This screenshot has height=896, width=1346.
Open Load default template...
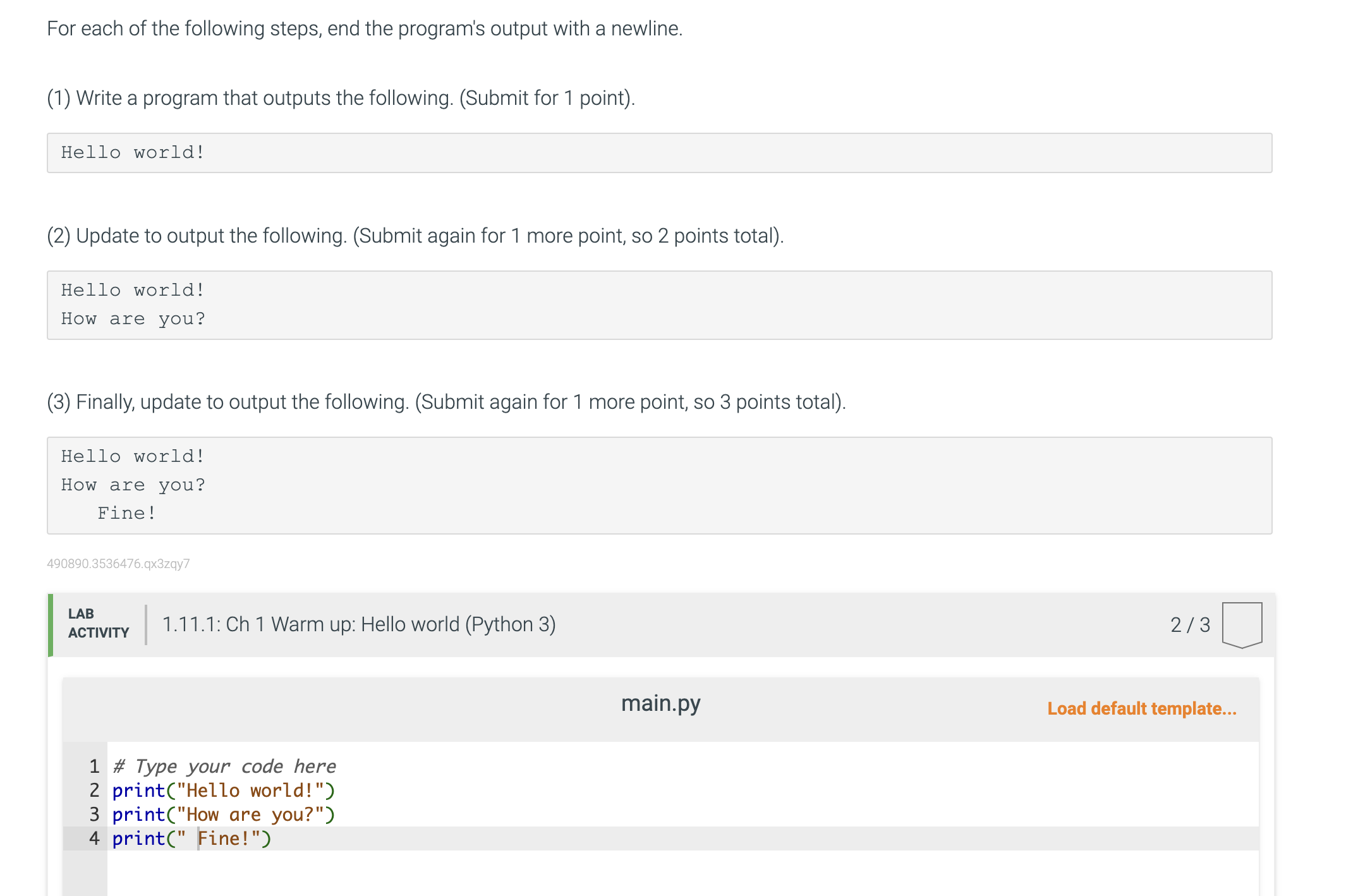pyautogui.click(x=1141, y=709)
